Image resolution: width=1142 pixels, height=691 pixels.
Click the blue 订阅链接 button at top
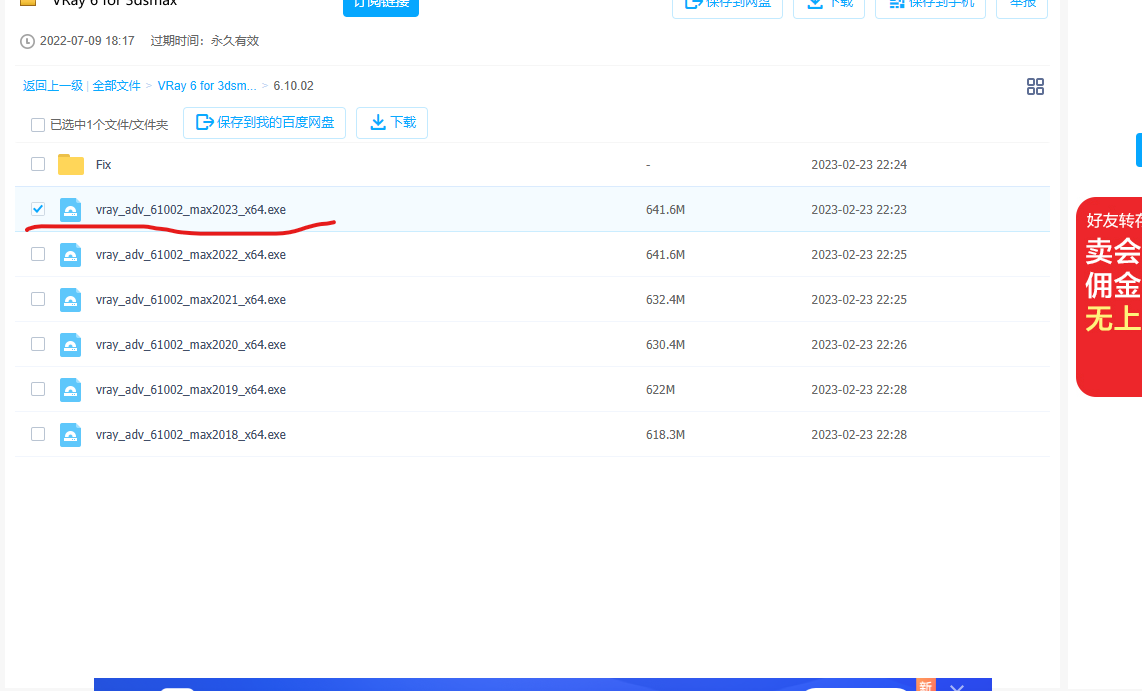pyautogui.click(x=381, y=6)
